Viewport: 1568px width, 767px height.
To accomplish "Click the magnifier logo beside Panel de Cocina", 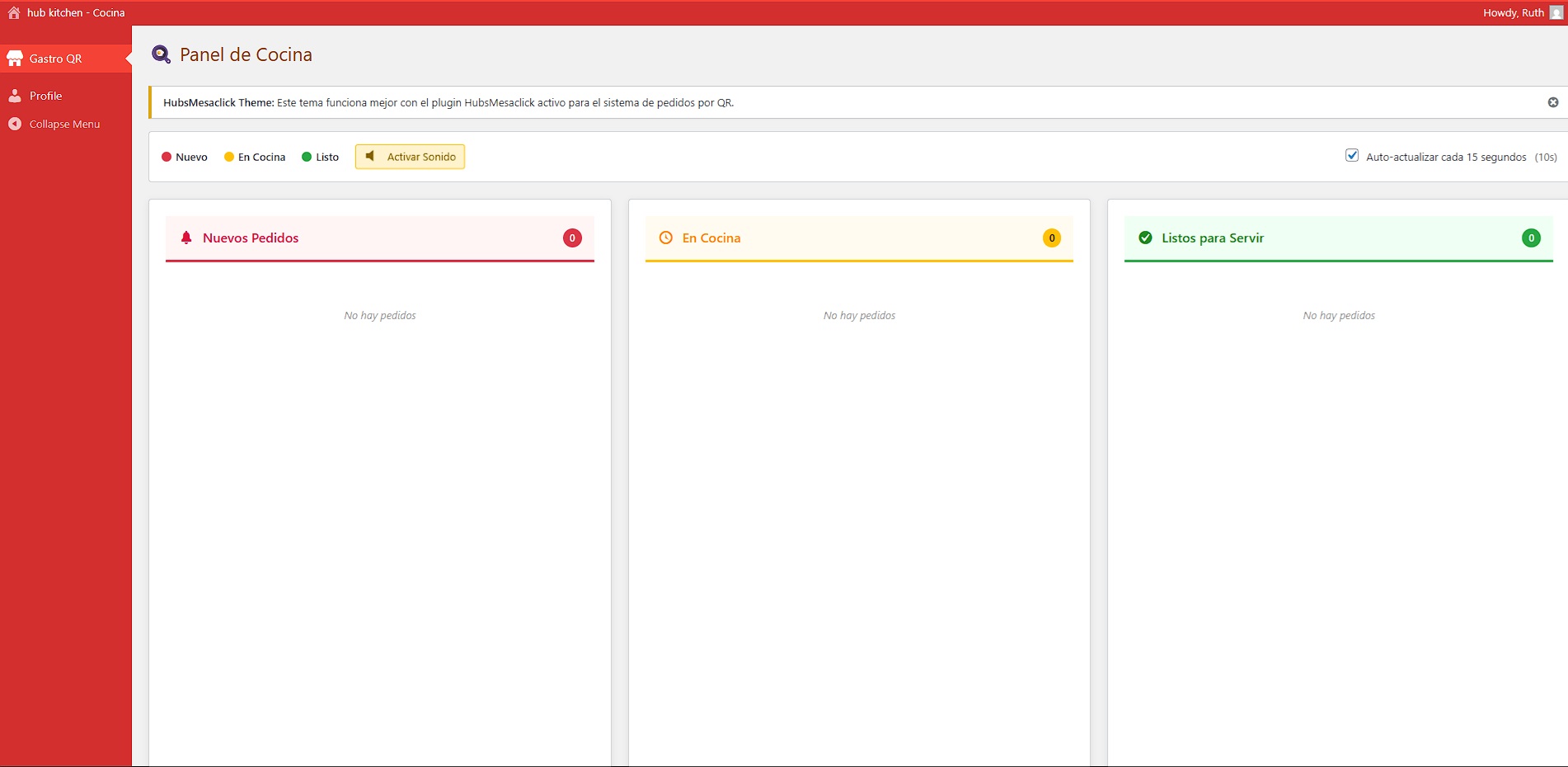I will [162, 53].
